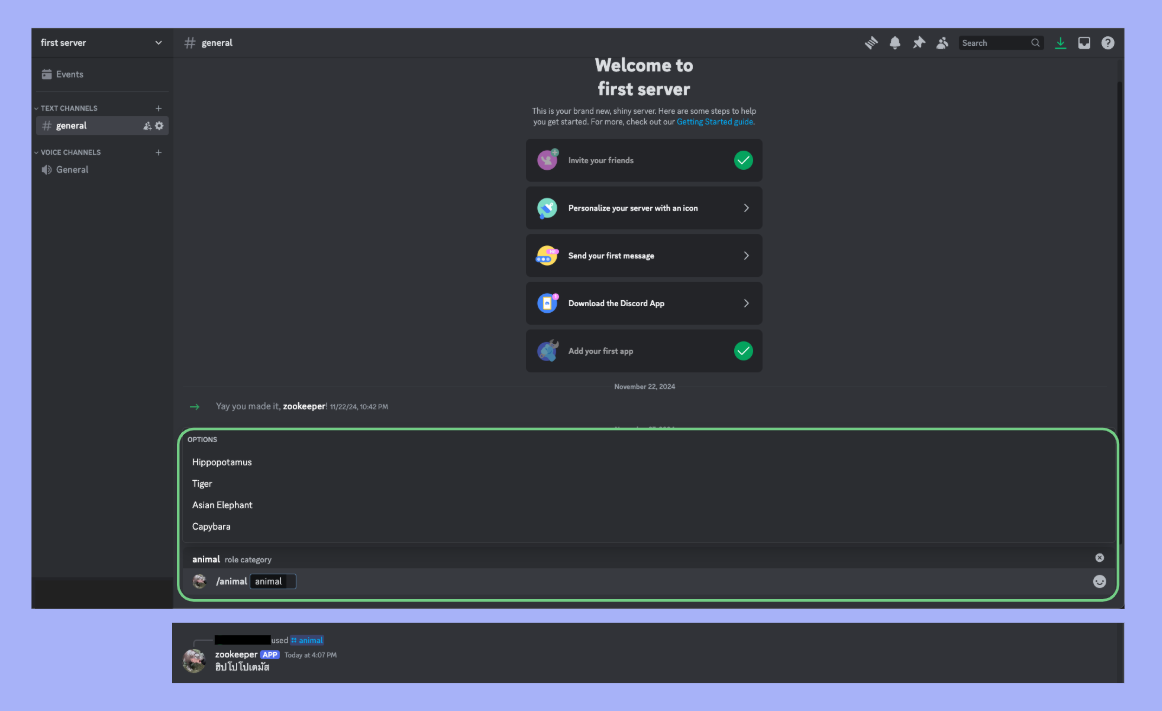Choose the Capybara option
This screenshot has width=1162, height=711.
pos(211,526)
